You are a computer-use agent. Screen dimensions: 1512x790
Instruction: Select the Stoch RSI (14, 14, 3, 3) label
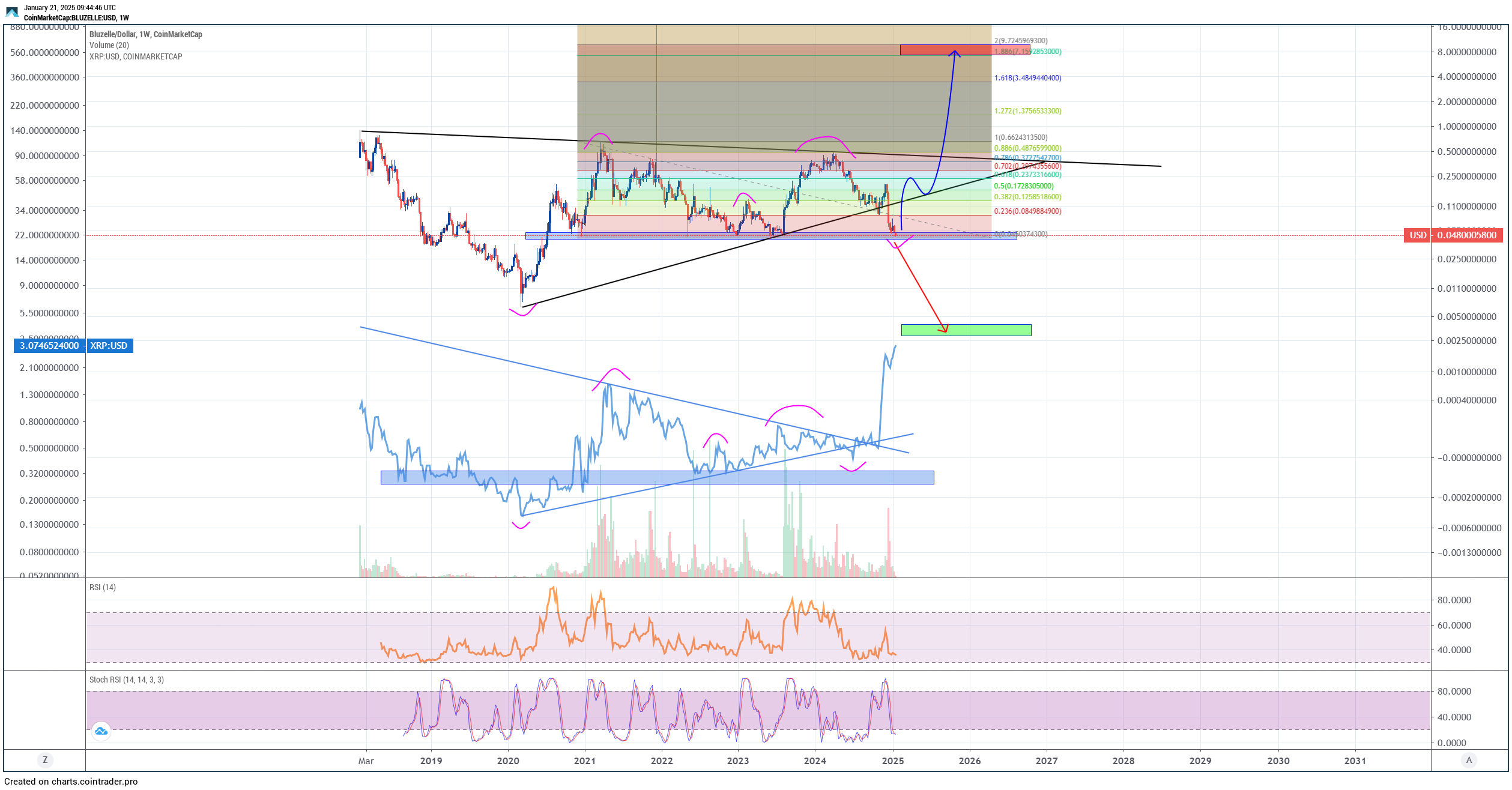[127, 680]
